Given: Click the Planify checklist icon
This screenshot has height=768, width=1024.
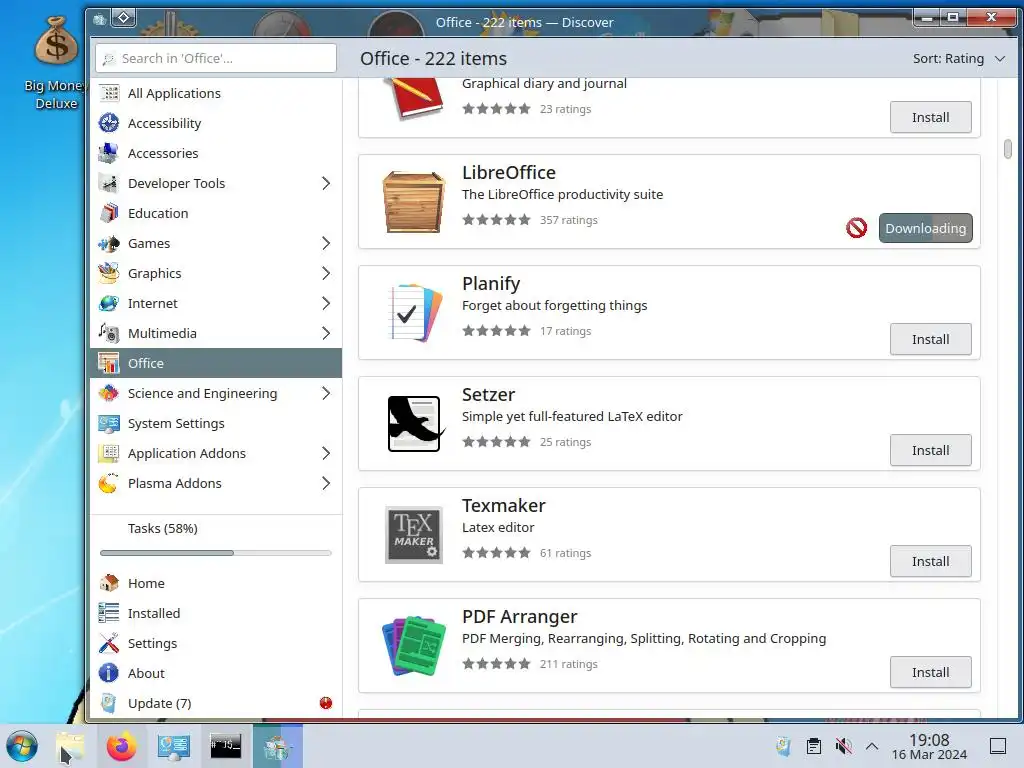Looking at the screenshot, I should coord(413,313).
